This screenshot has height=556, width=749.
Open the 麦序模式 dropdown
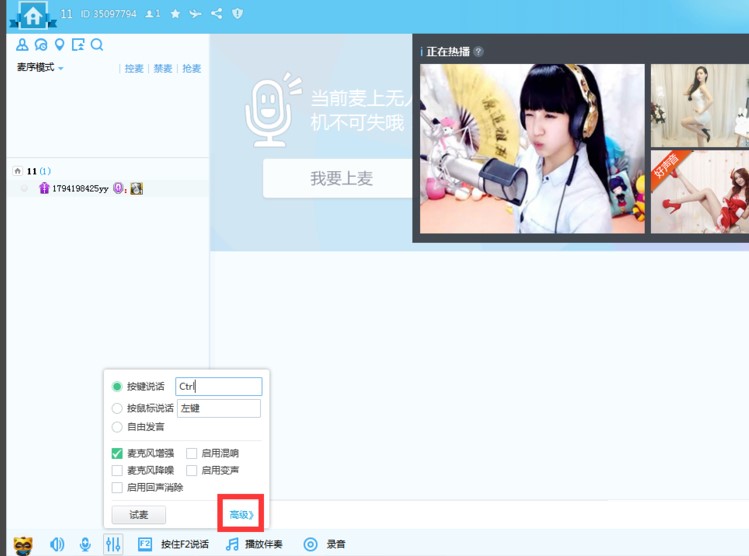40,68
